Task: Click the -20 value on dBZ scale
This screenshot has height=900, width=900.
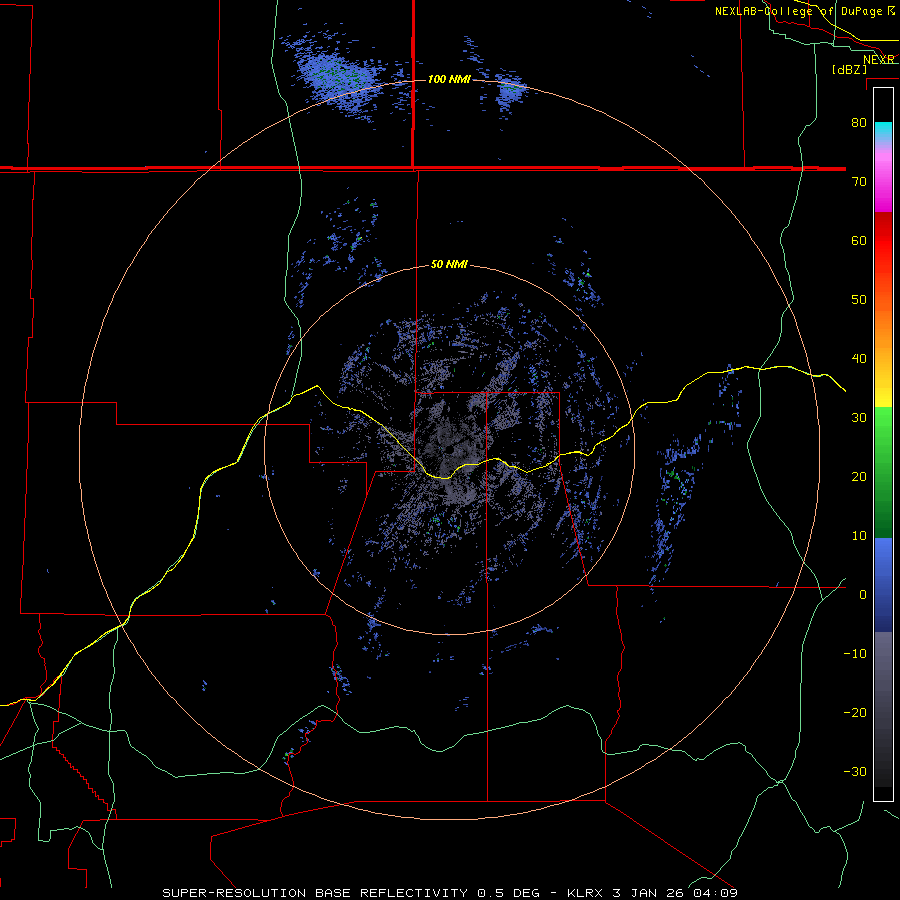Action: [855, 712]
